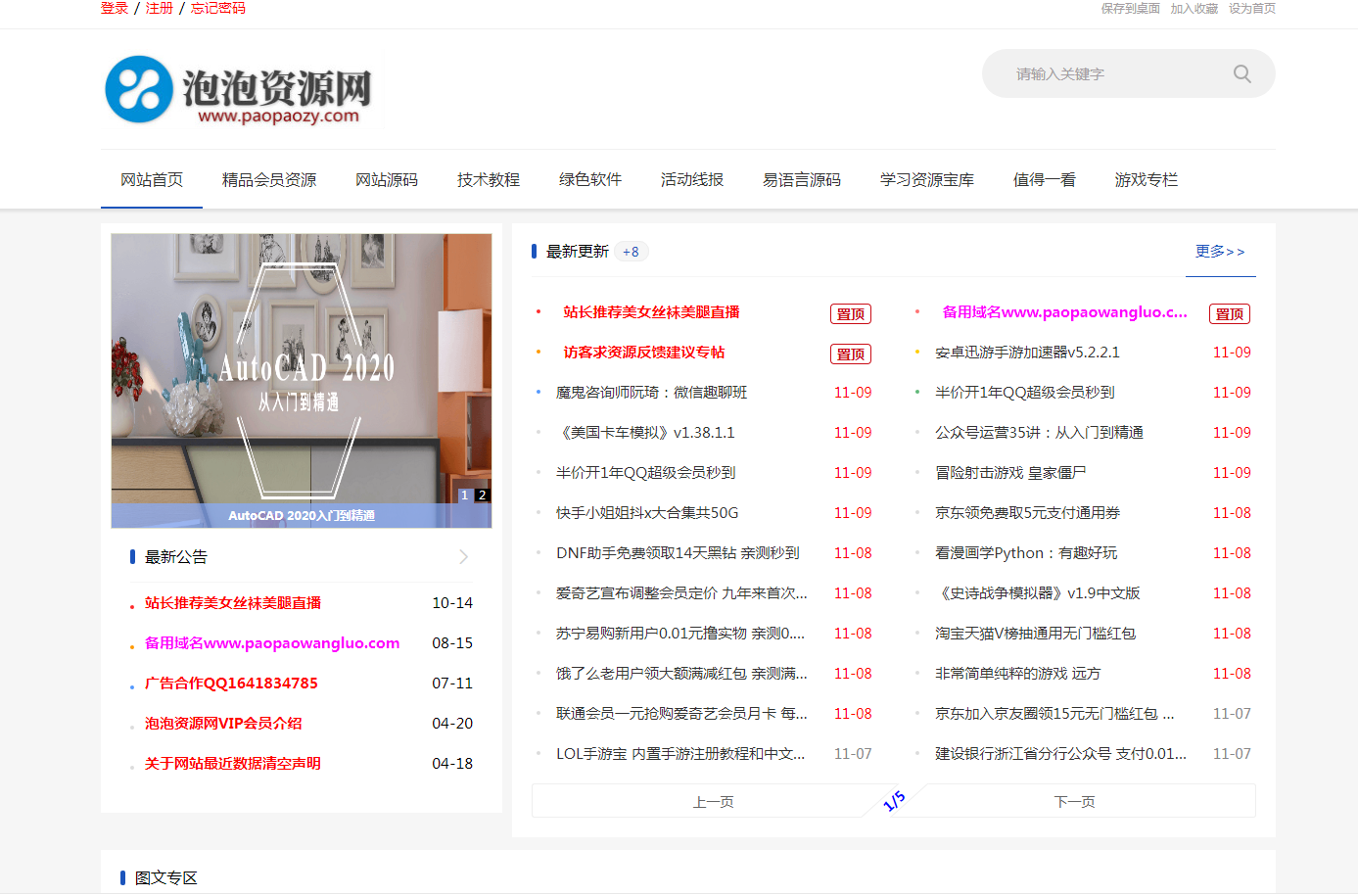Open the 更多>> link in 最新更新
The height and width of the screenshot is (896, 1358).
point(1219,252)
